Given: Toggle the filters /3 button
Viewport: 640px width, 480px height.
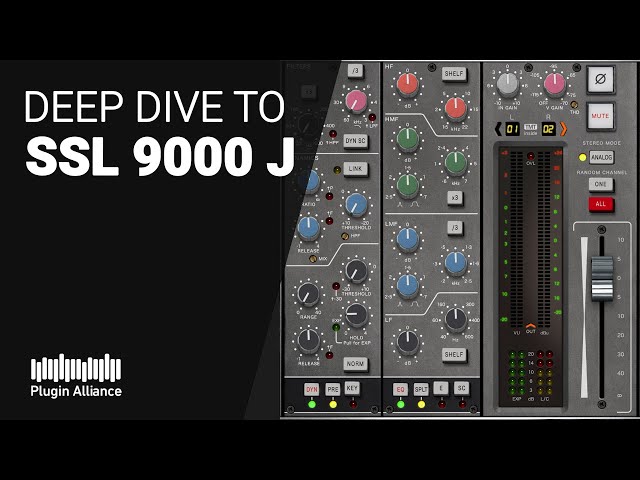Looking at the screenshot, I should 356,71.
